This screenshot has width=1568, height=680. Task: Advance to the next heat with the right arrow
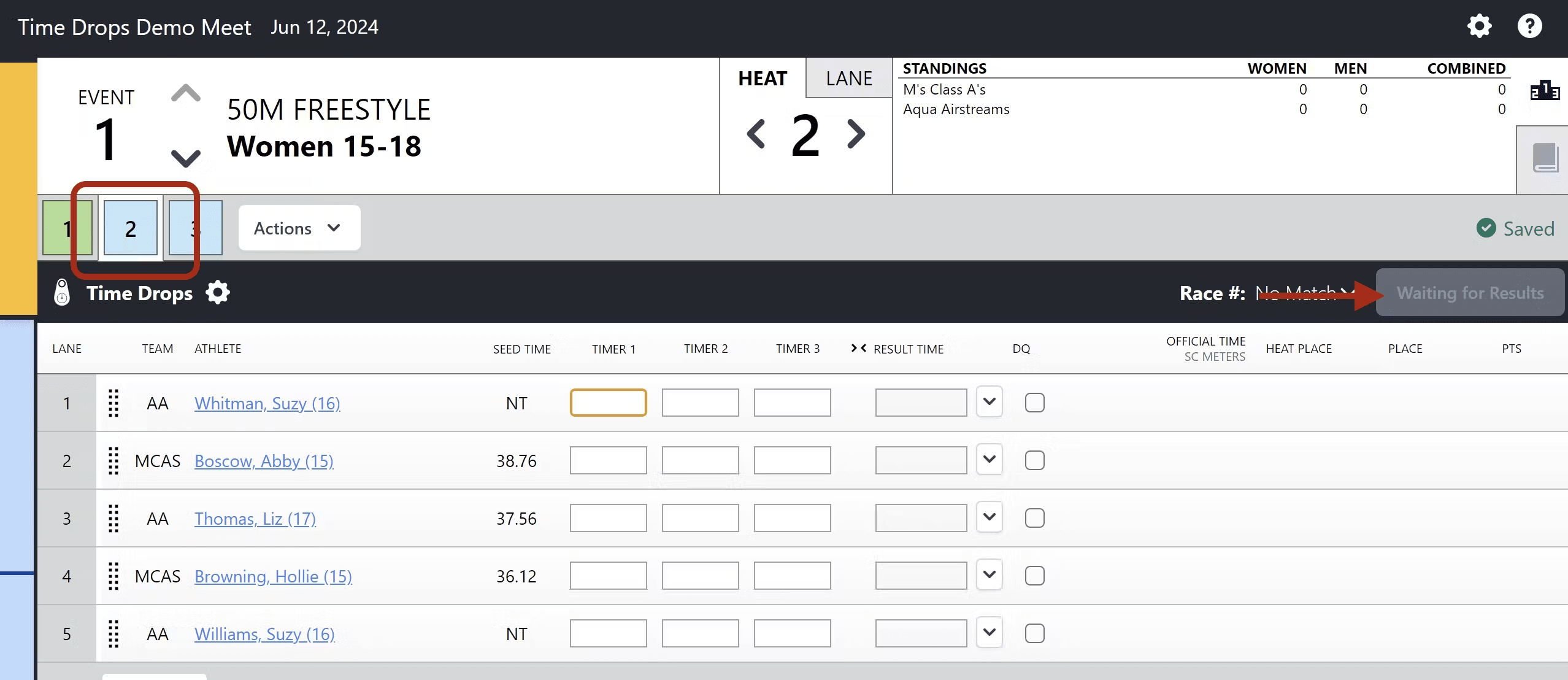[x=856, y=134]
